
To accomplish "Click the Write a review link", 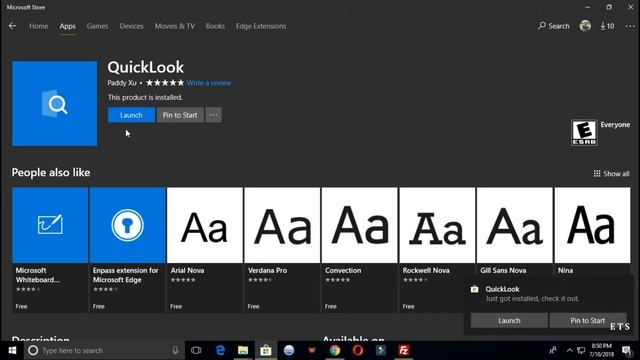I will coord(209,83).
